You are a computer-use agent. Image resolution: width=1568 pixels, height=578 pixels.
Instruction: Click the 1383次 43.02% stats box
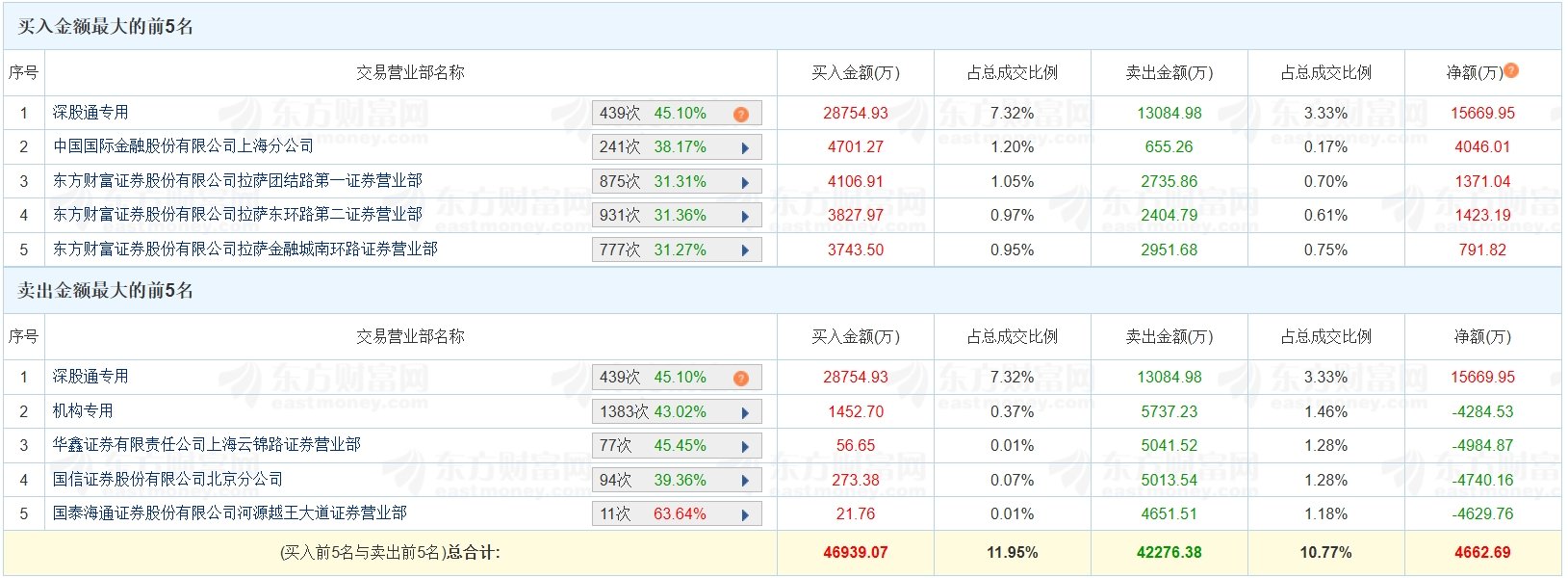[677, 412]
